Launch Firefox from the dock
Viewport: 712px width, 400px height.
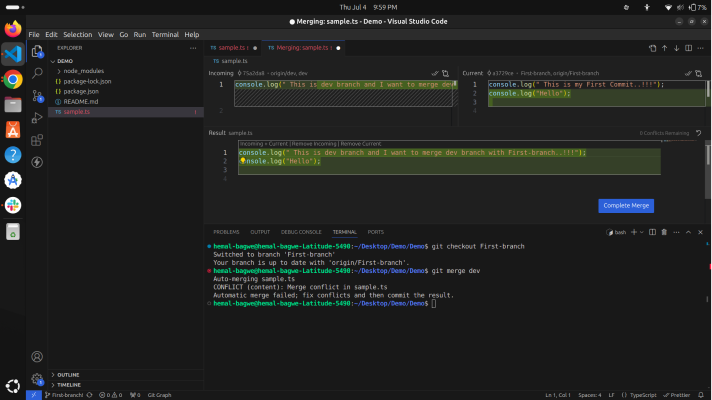[x=13, y=29]
